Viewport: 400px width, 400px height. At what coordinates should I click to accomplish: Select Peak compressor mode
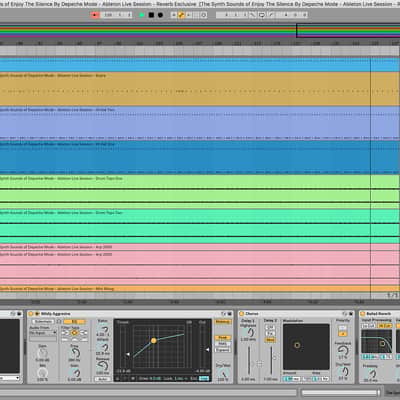222,338
